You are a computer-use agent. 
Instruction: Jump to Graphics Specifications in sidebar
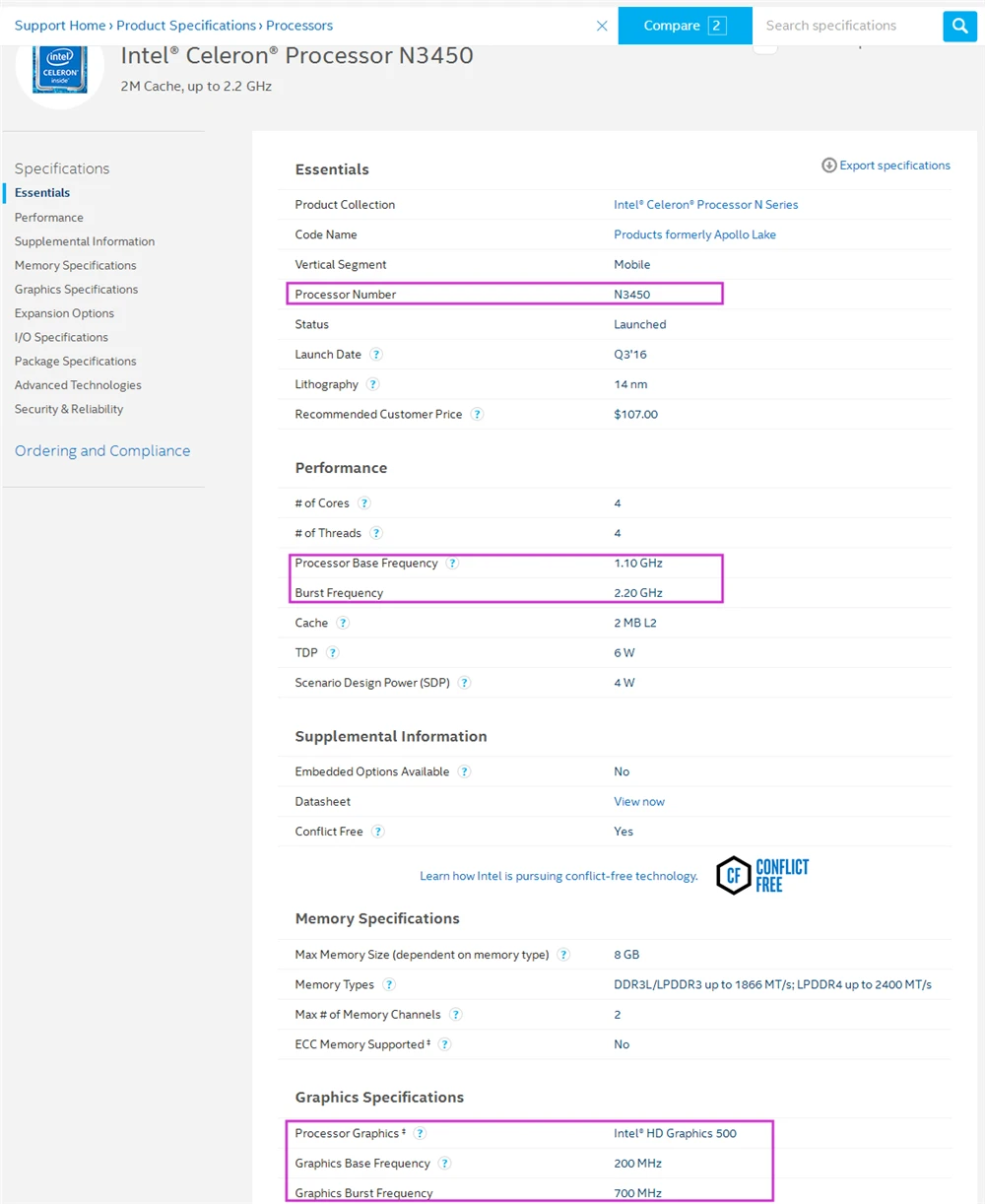(x=77, y=290)
